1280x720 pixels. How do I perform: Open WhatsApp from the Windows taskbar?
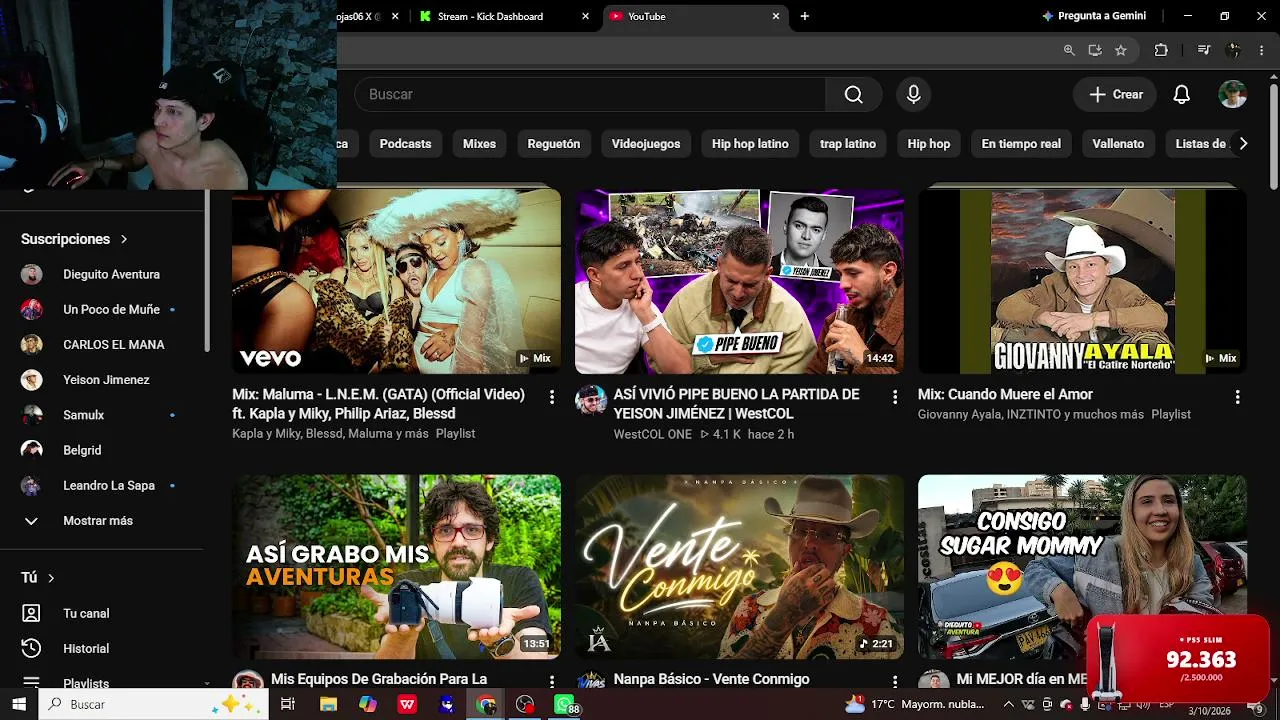(565, 705)
